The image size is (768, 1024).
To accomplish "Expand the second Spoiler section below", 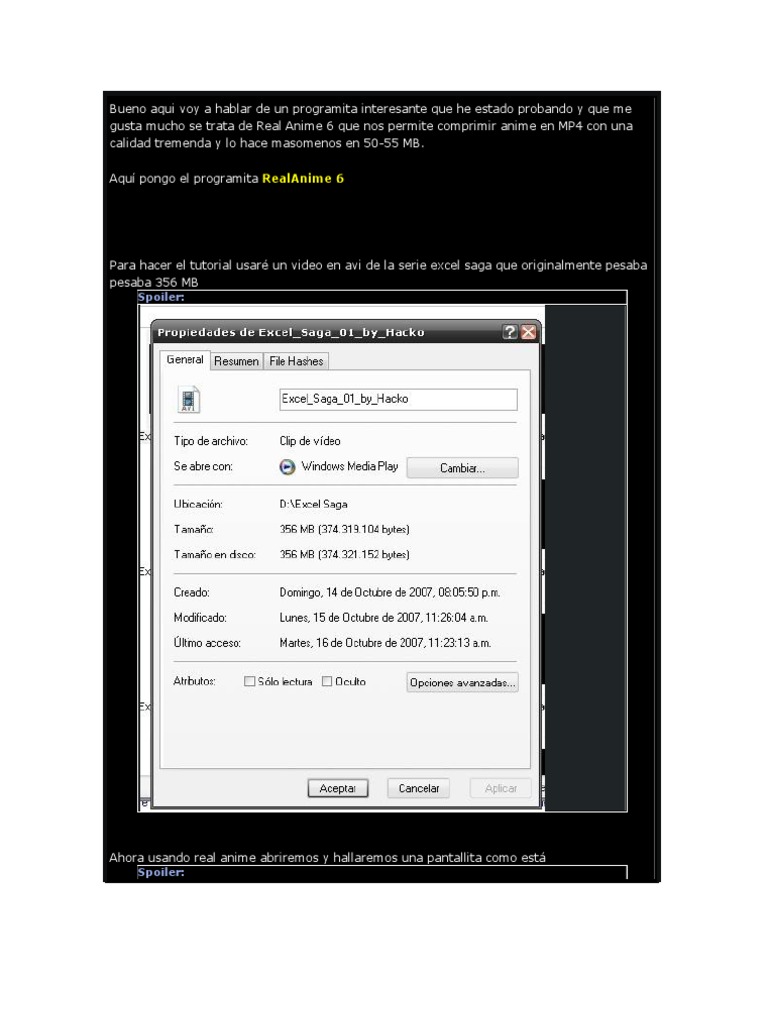I will (161, 872).
